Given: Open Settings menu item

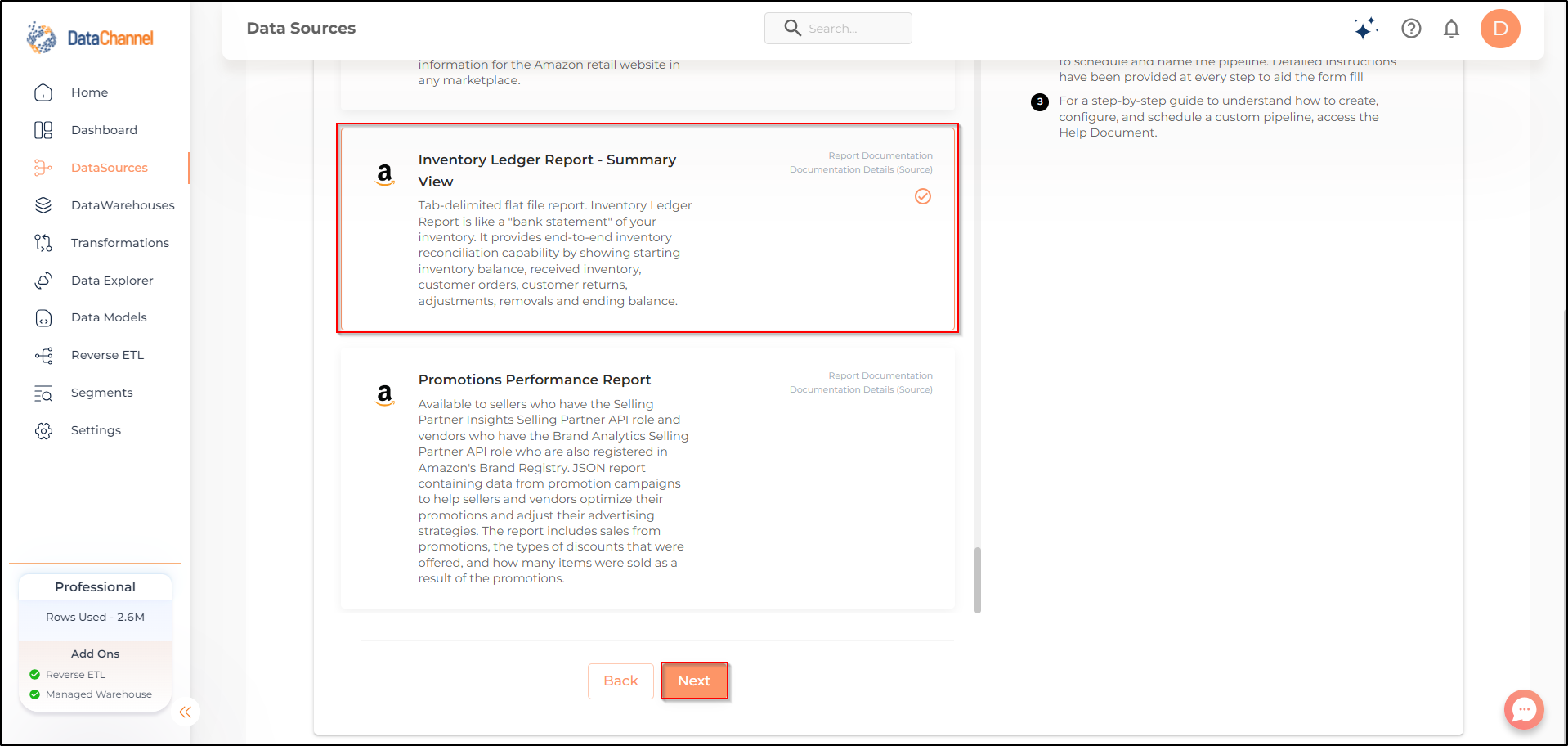Looking at the screenshot, I should [x=96, y=430].
